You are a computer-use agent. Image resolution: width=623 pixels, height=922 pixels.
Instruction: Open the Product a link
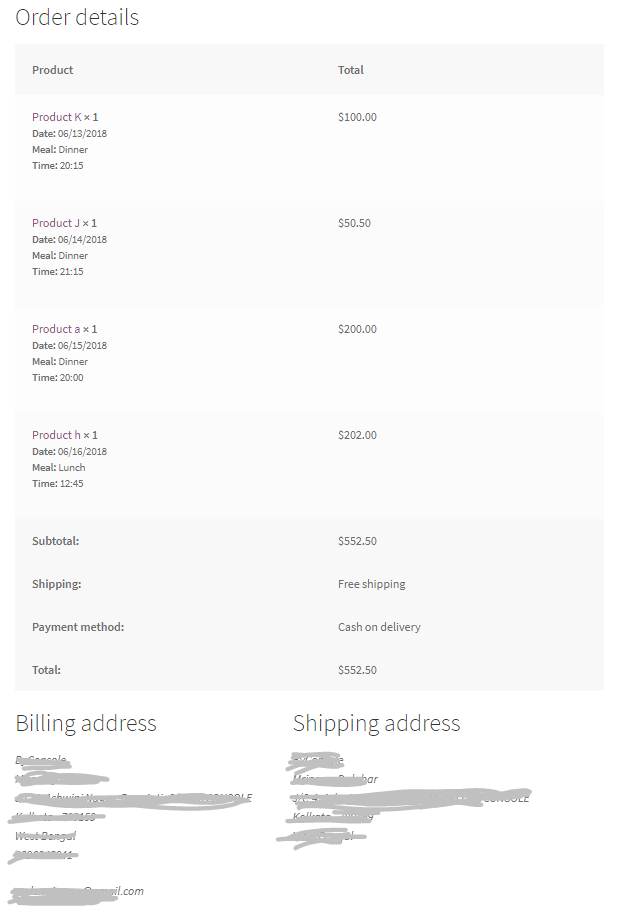pos(56,329)
